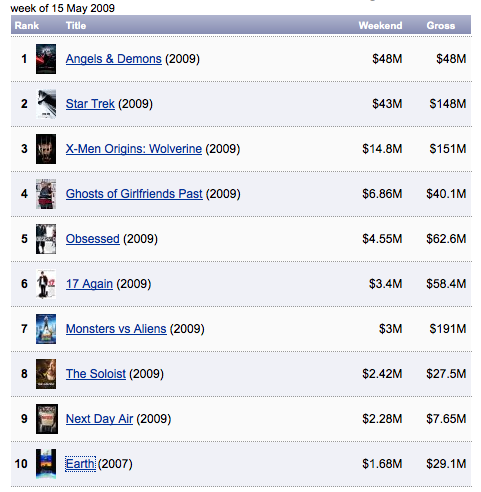Click The Soloist poster thumbnail

(x=46, y=374)
